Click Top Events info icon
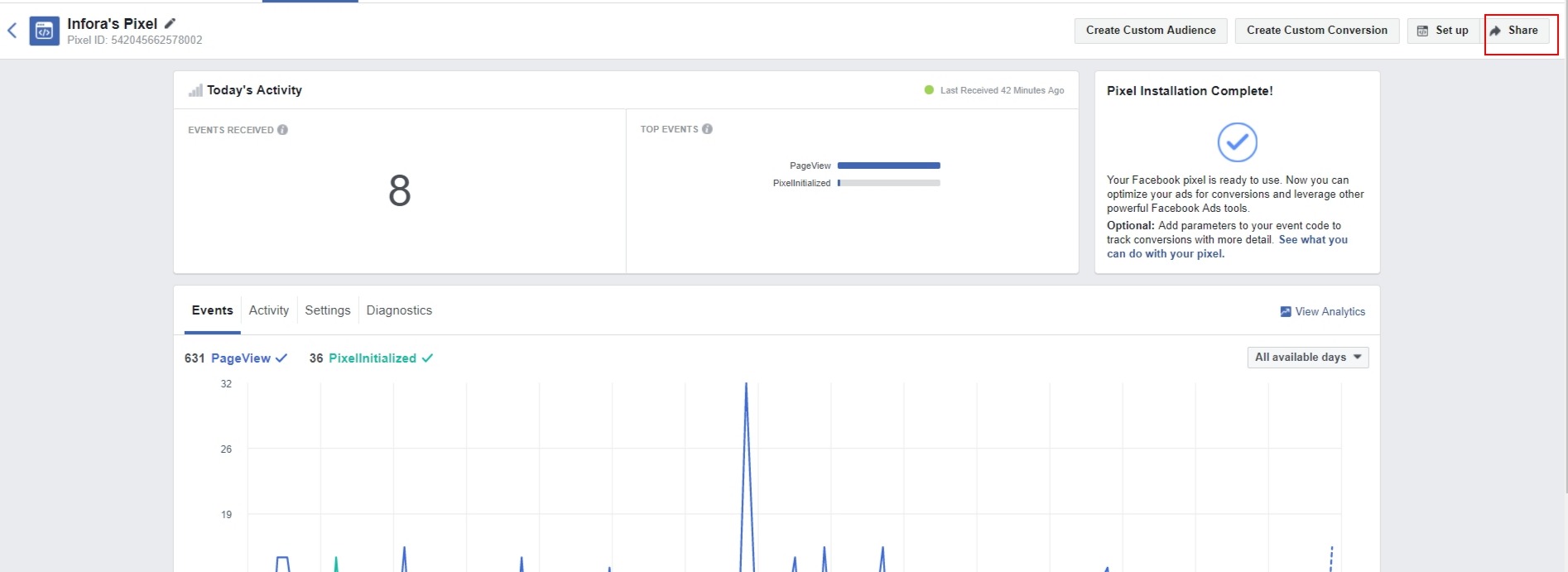 pos(707,129)
